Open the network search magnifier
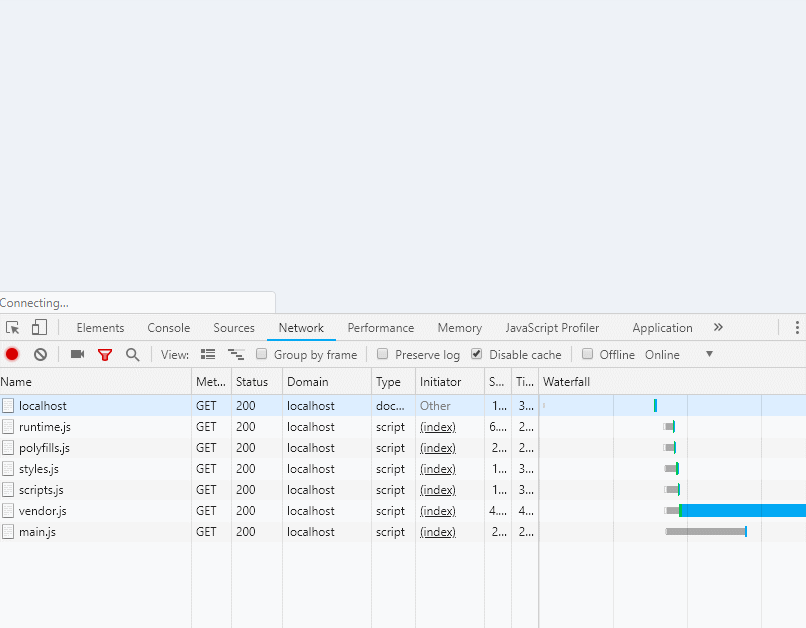The width and height of the screenshot is (806, 628). point(132,354)
